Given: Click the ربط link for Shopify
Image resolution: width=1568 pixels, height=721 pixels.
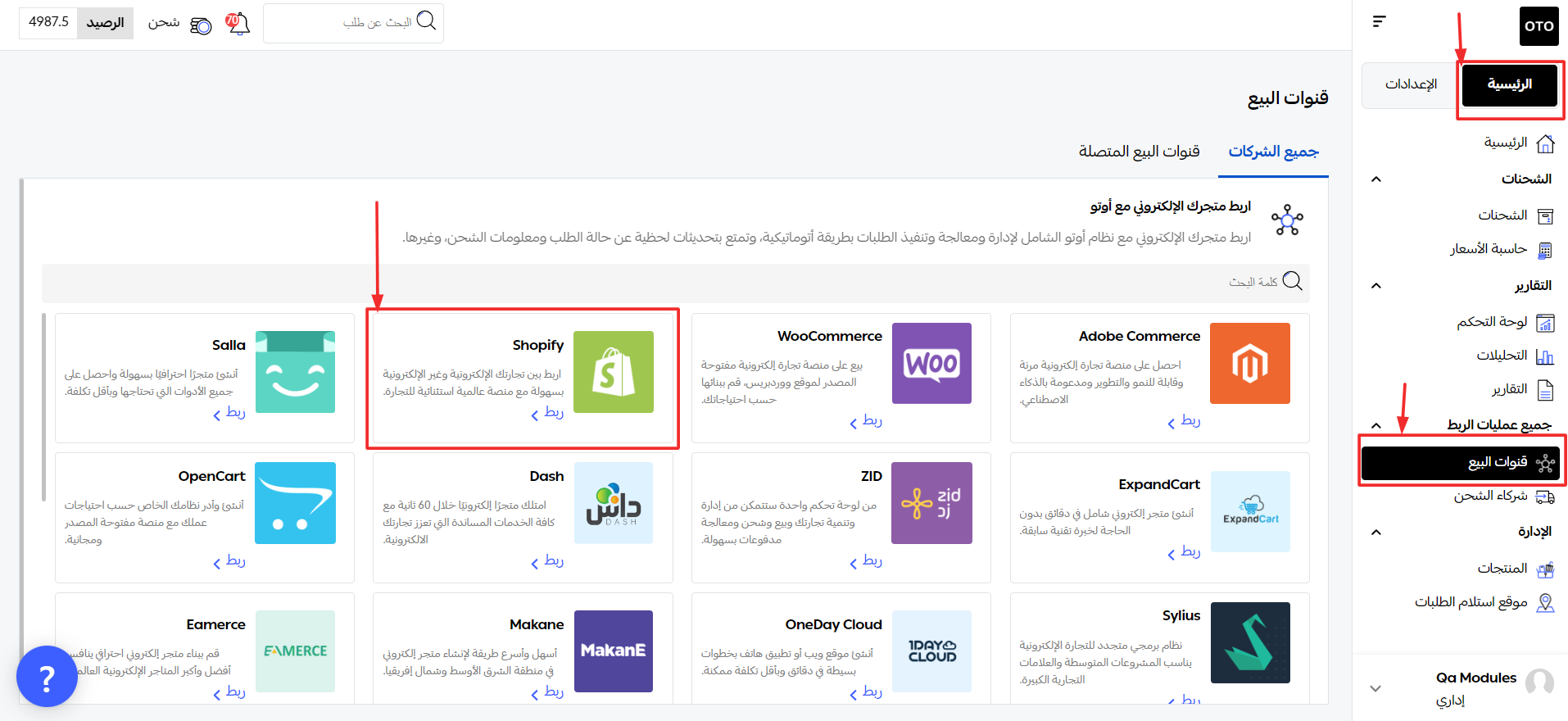Looking at the screenshot, I should pos(547,413).
